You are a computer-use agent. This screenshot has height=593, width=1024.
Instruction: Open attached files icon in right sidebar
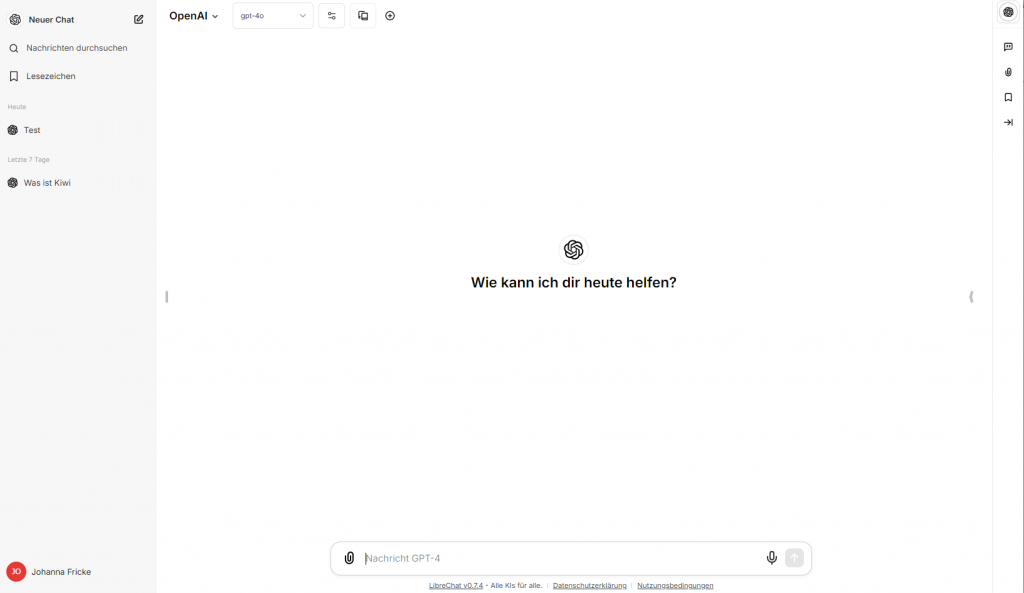(x=1008, y=72)
